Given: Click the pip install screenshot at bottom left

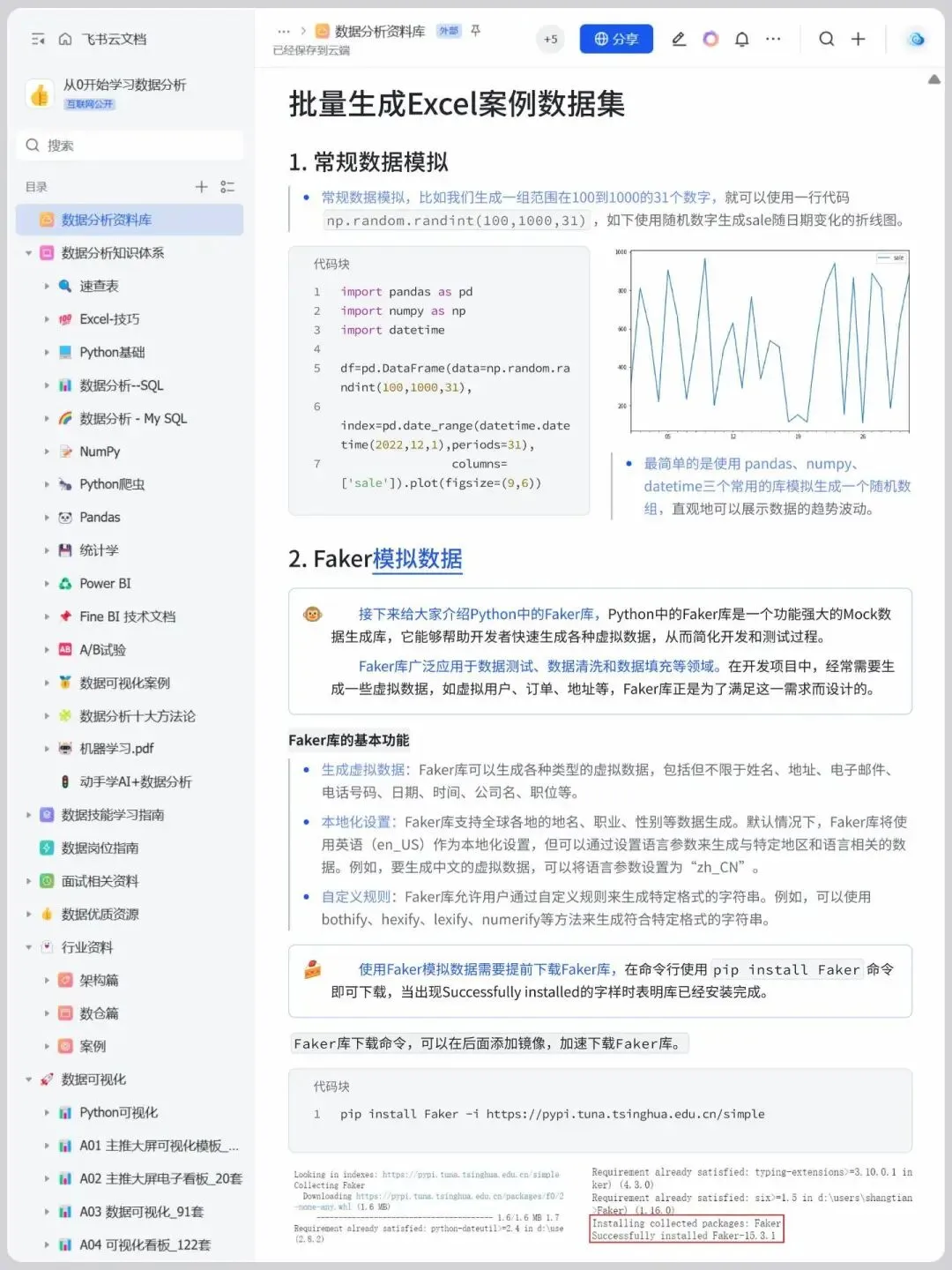Looking at the screenshot, I should [x=429, y=1206].
